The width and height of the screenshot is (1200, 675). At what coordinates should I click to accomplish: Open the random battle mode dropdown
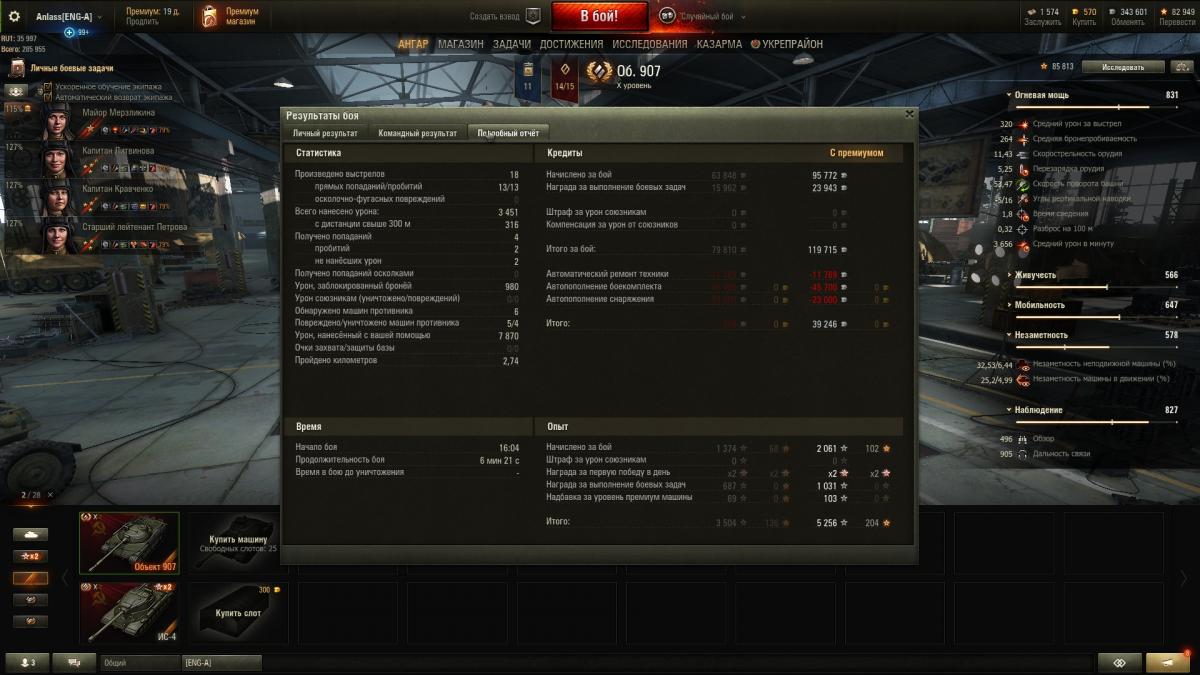700,16
